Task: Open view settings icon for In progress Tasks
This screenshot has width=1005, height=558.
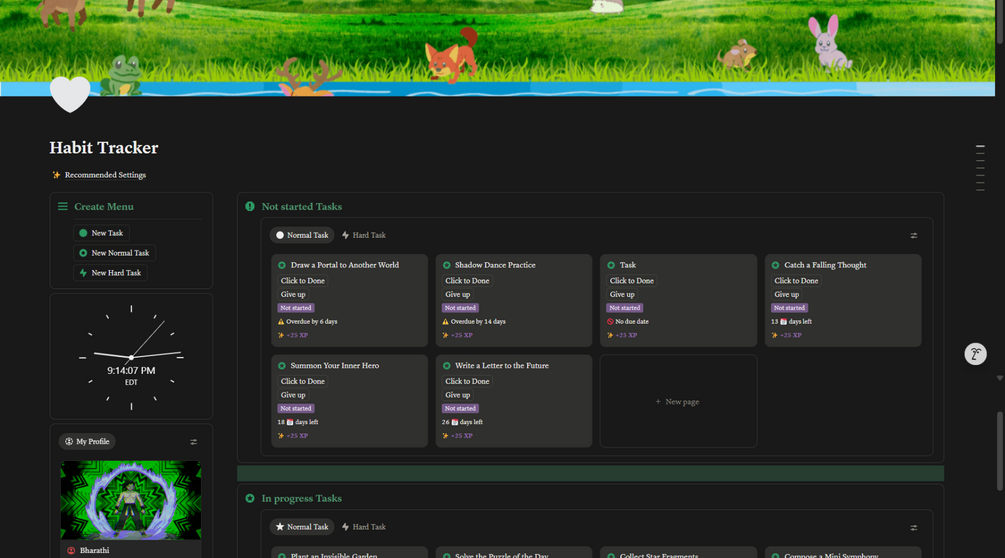Action: [x=913, y=528]
